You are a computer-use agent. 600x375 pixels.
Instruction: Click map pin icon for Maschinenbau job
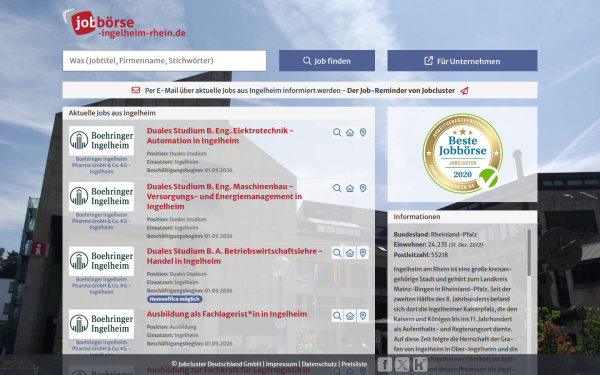coord(363,188)
